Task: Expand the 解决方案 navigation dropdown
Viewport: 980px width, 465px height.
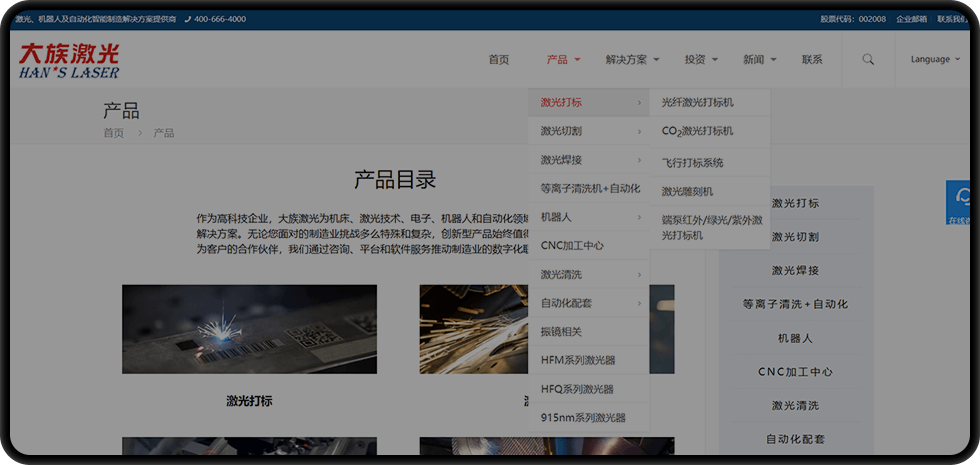Action: click(632, 60)
